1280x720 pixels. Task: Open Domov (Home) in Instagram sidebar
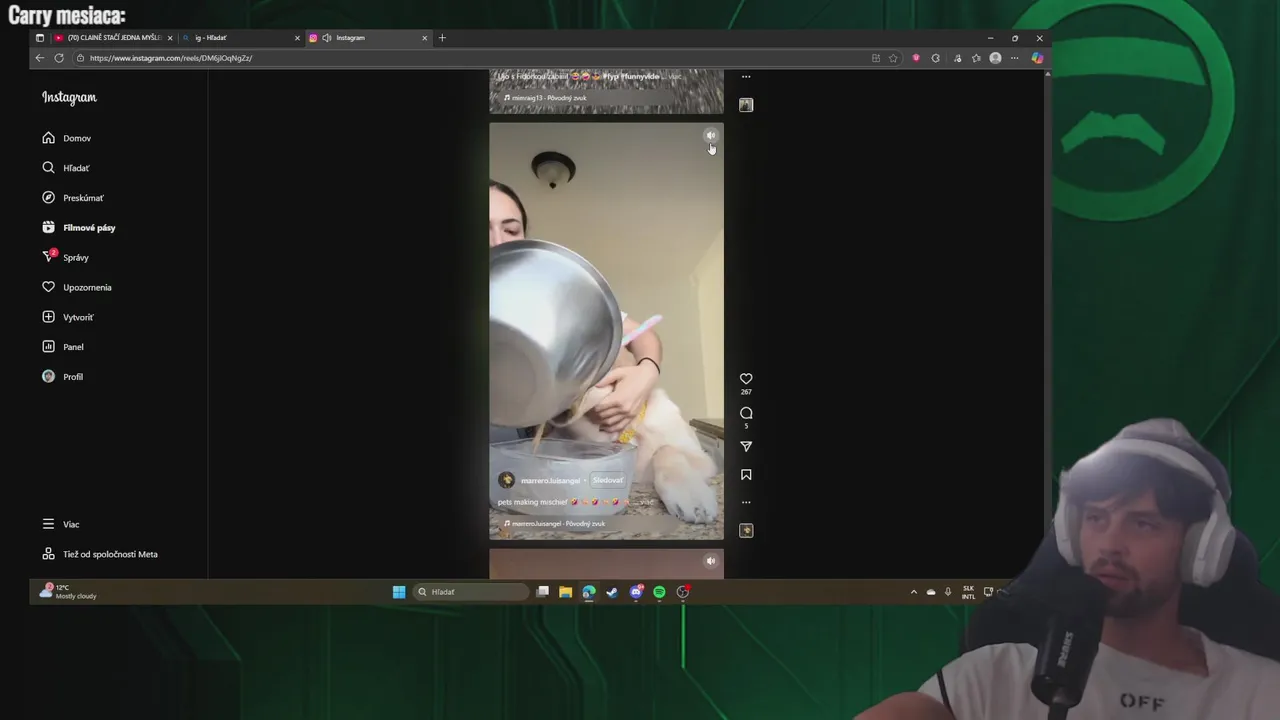[x=67, y=138]
